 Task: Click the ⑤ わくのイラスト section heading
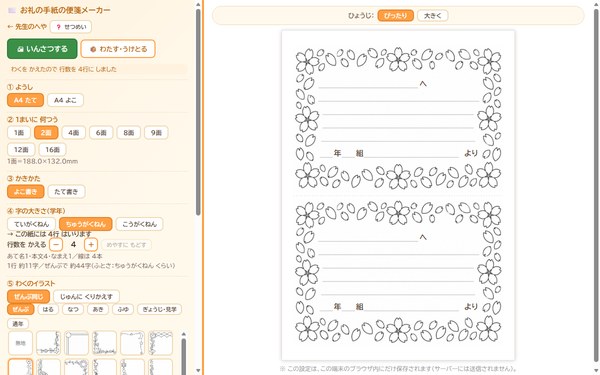click(x=31, y=284)
